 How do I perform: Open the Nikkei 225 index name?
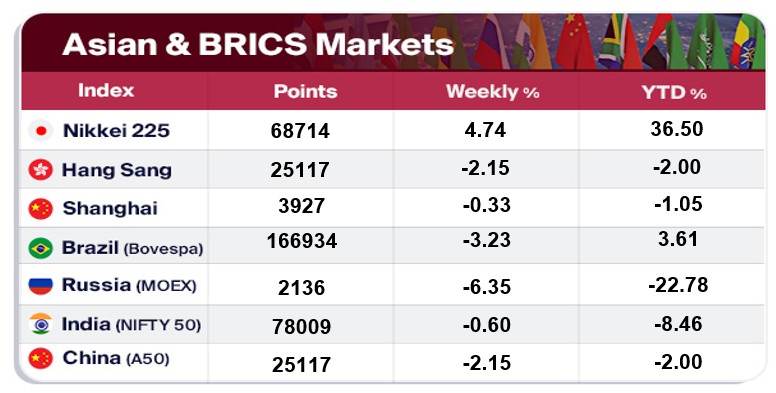tap(116, 131)
